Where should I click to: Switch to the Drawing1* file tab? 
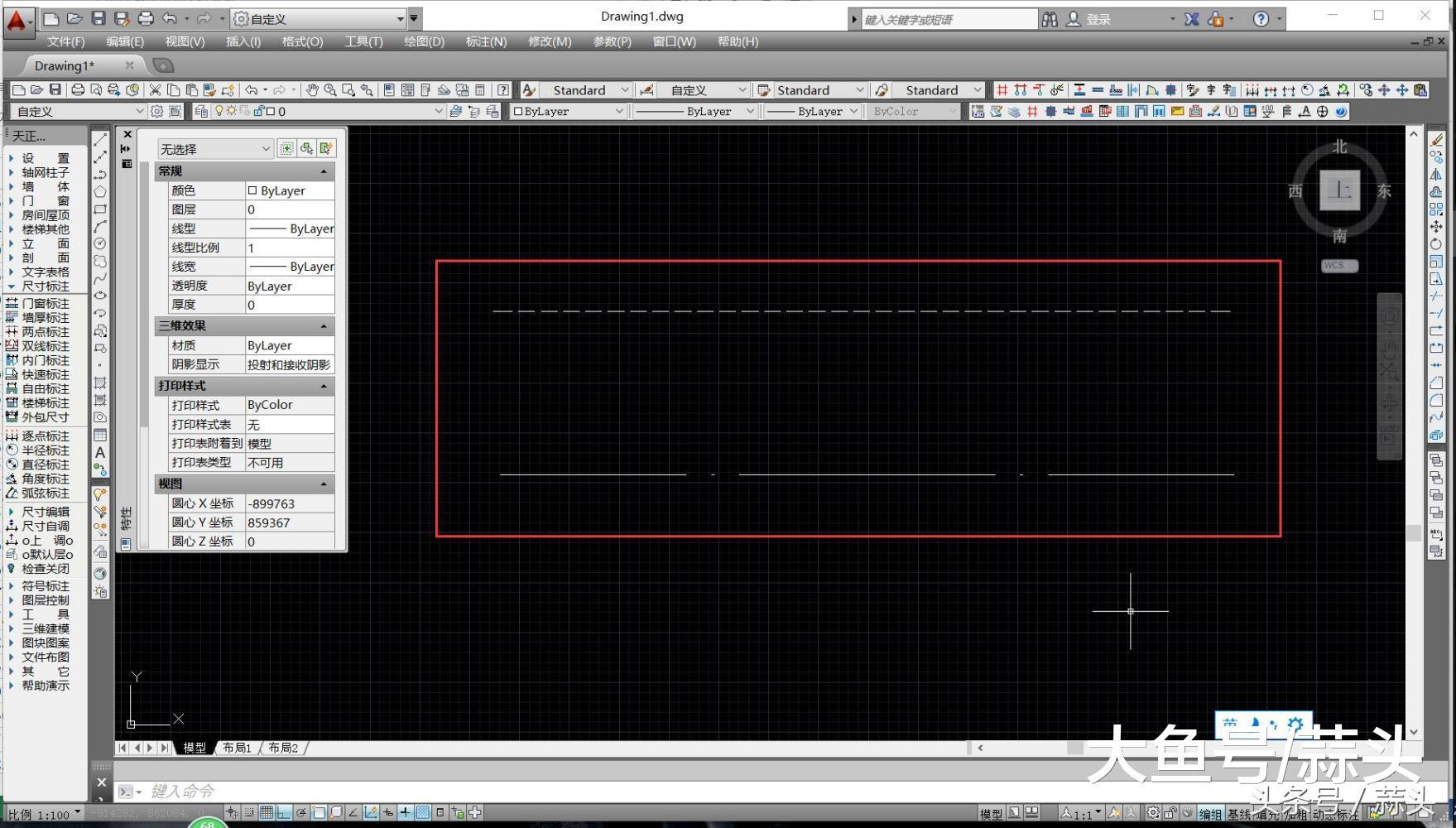(x=65, y=65)
